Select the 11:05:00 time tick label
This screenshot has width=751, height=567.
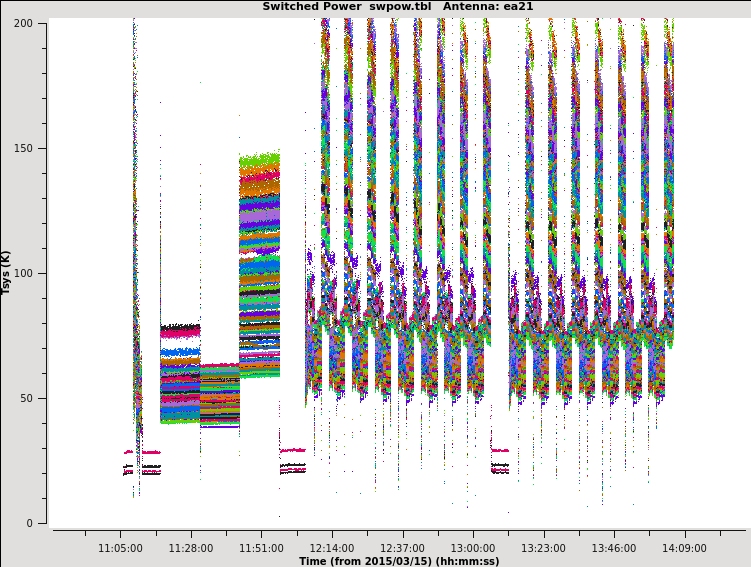click(120, 548)
